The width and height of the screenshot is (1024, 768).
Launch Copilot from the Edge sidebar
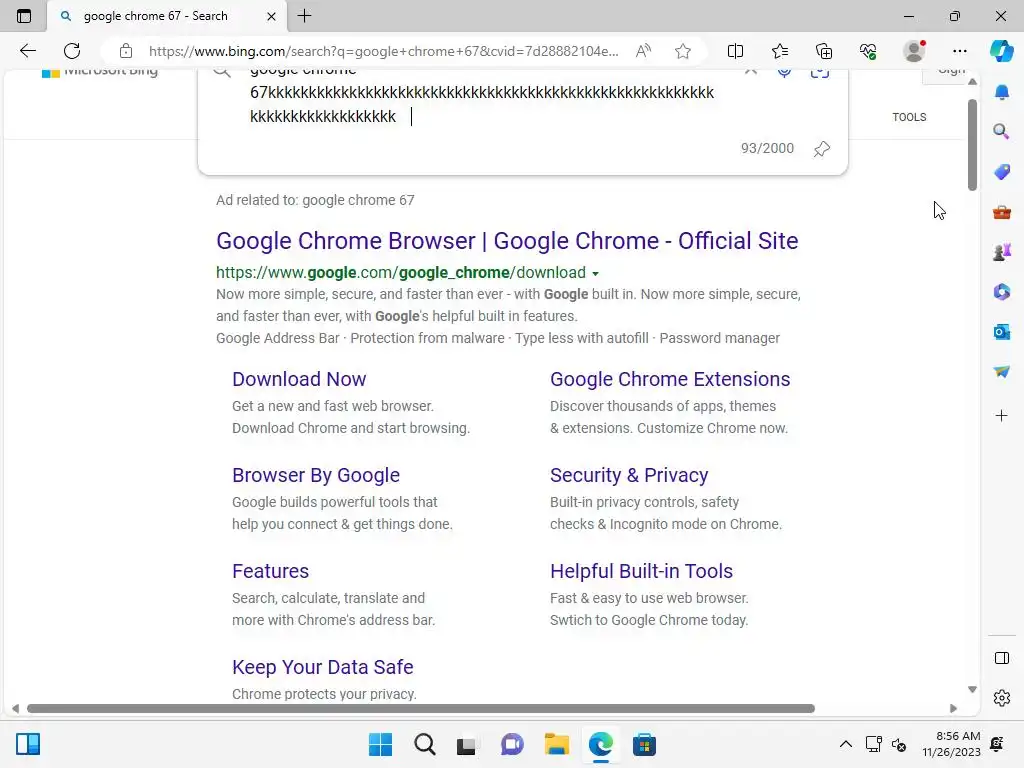(x=1002, y=51)
